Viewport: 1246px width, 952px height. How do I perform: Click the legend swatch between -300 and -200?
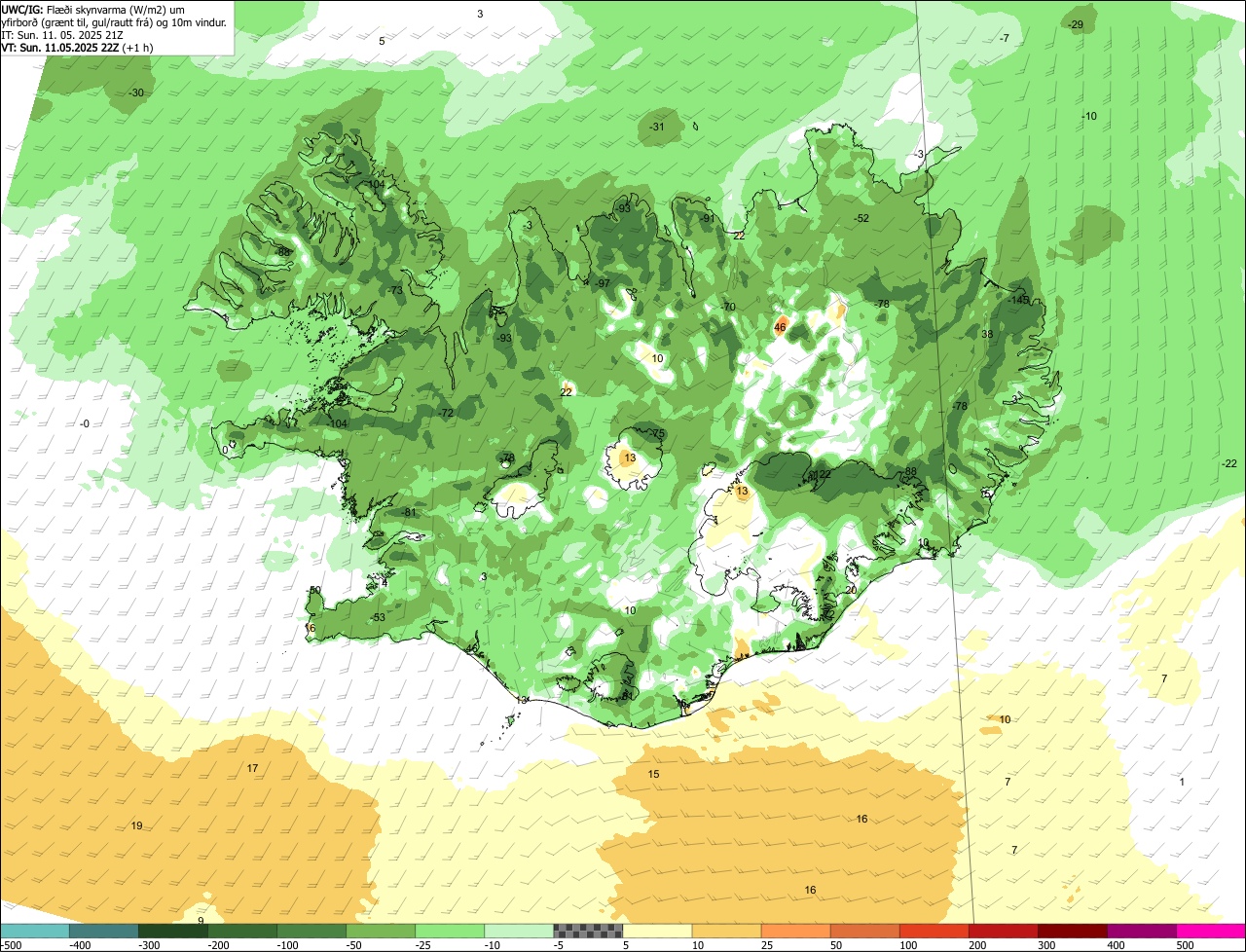[x=172, y=931]
